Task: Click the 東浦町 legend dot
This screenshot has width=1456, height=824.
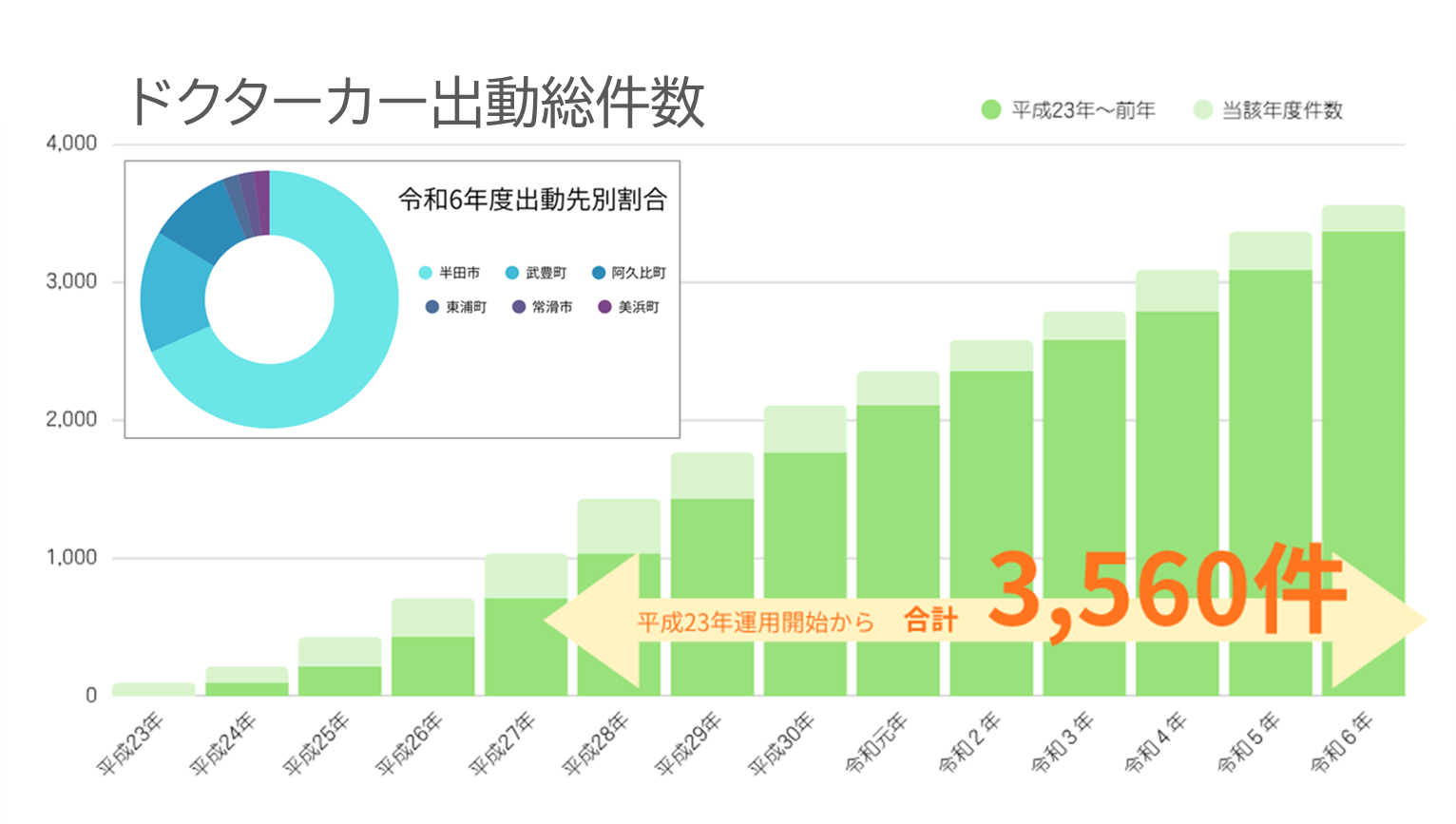Action: pyautogui.click(x=432, y=307)
